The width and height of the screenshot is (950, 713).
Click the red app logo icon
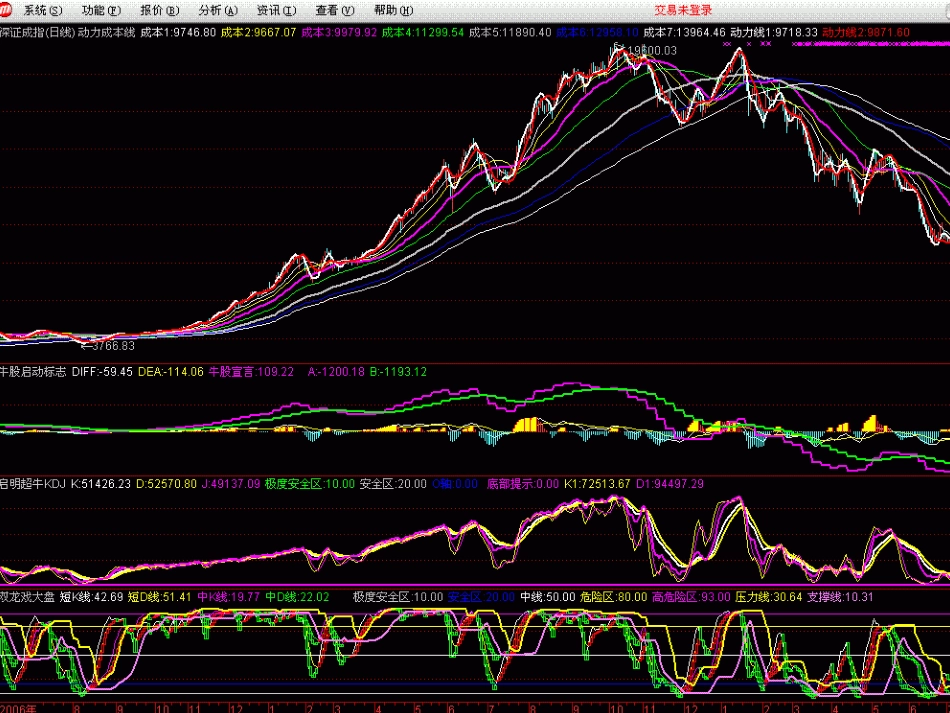[6, 9]
